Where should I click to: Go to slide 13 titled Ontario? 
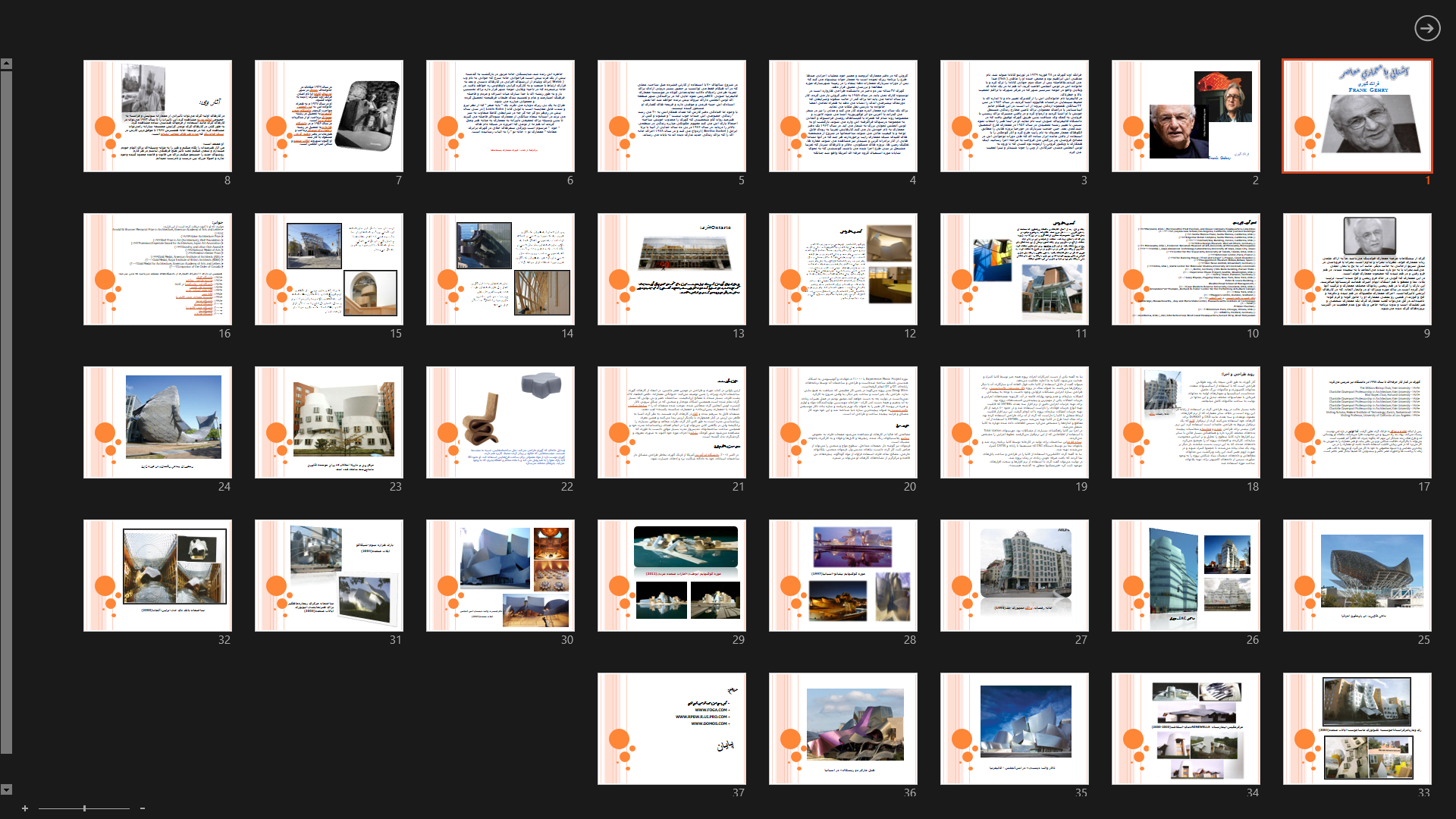tap(671, 269)
